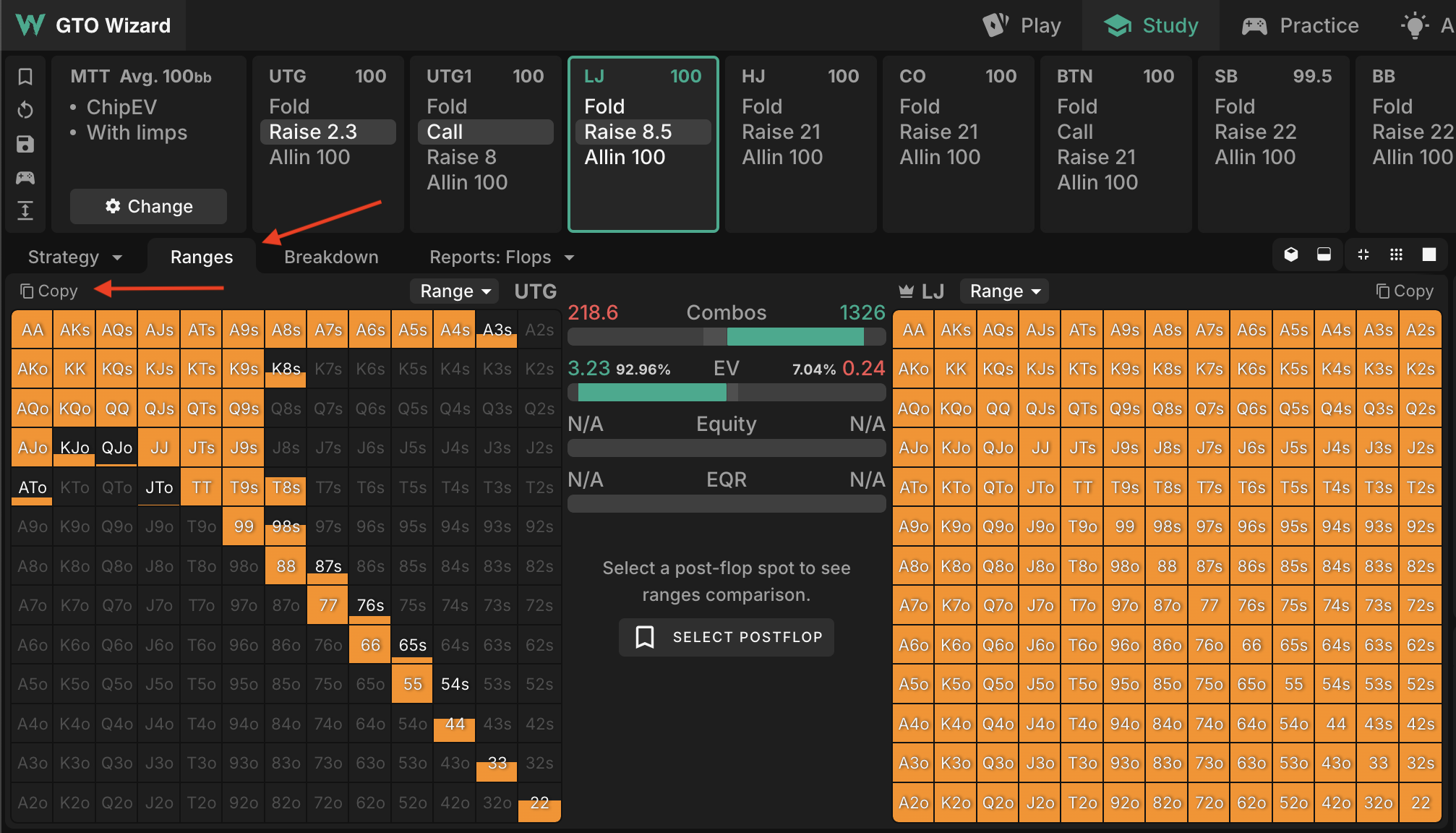Expand the Reports: Flops dropdown
1456x833 pixels.
pos(502,257)
